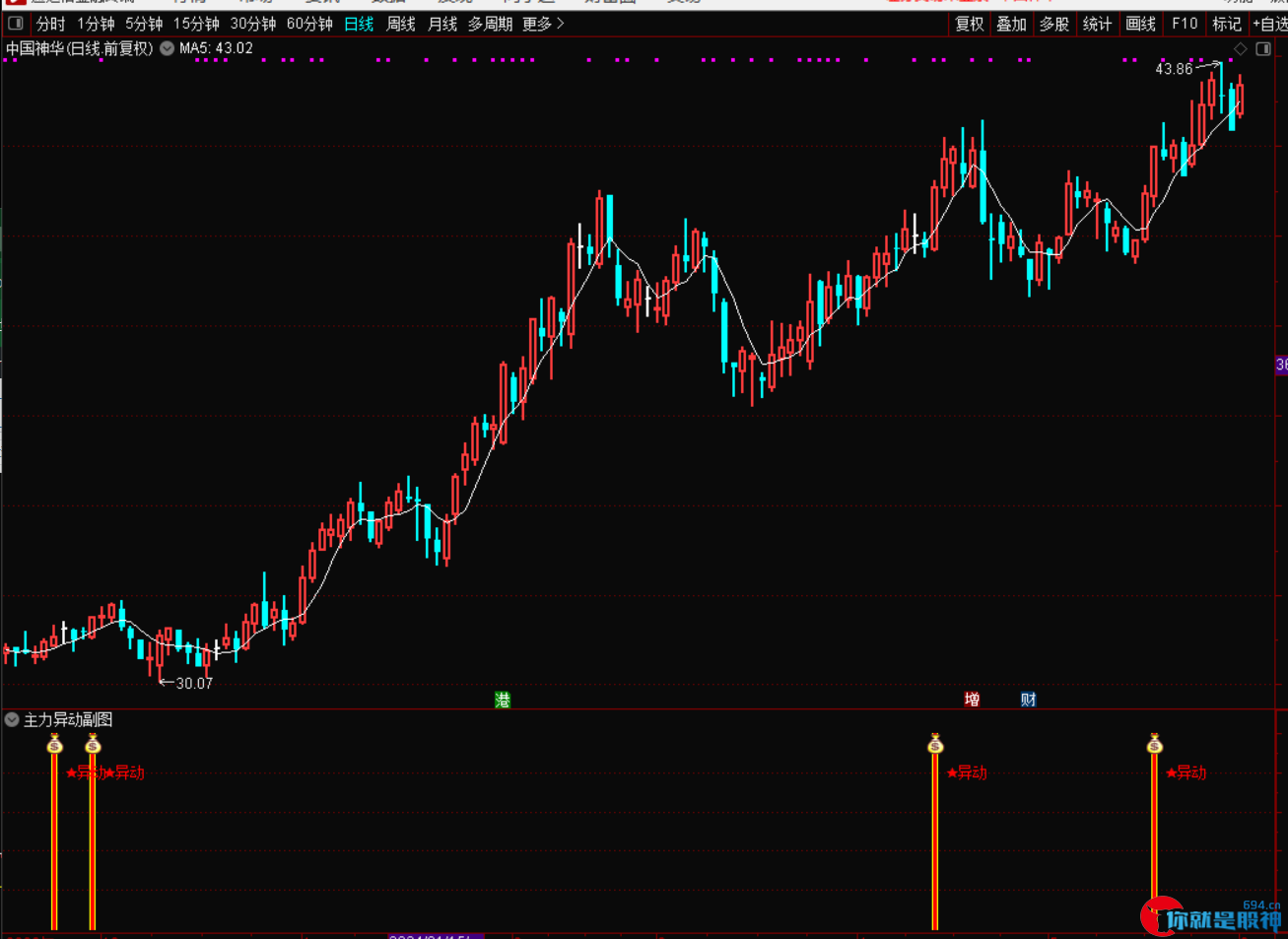Switch to the 月线 monthly chart tab

point(442,24)
